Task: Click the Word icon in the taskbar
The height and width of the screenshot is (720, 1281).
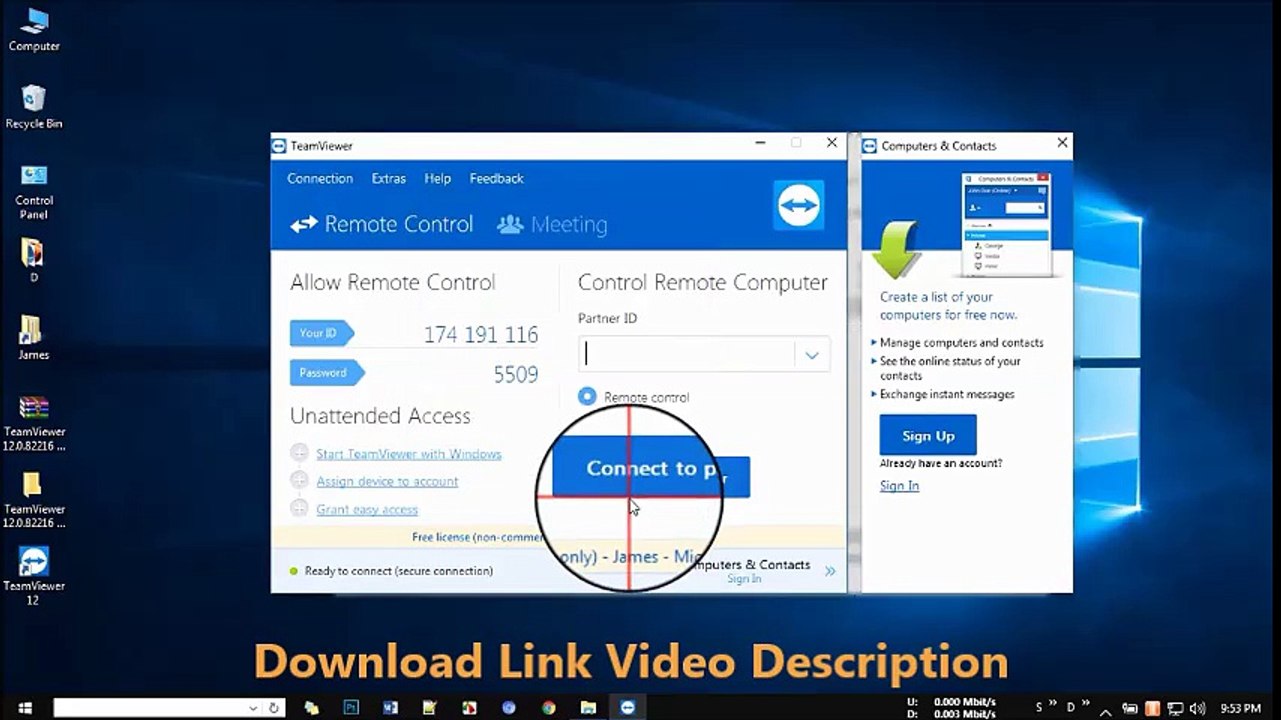Action: pos(391,708)
